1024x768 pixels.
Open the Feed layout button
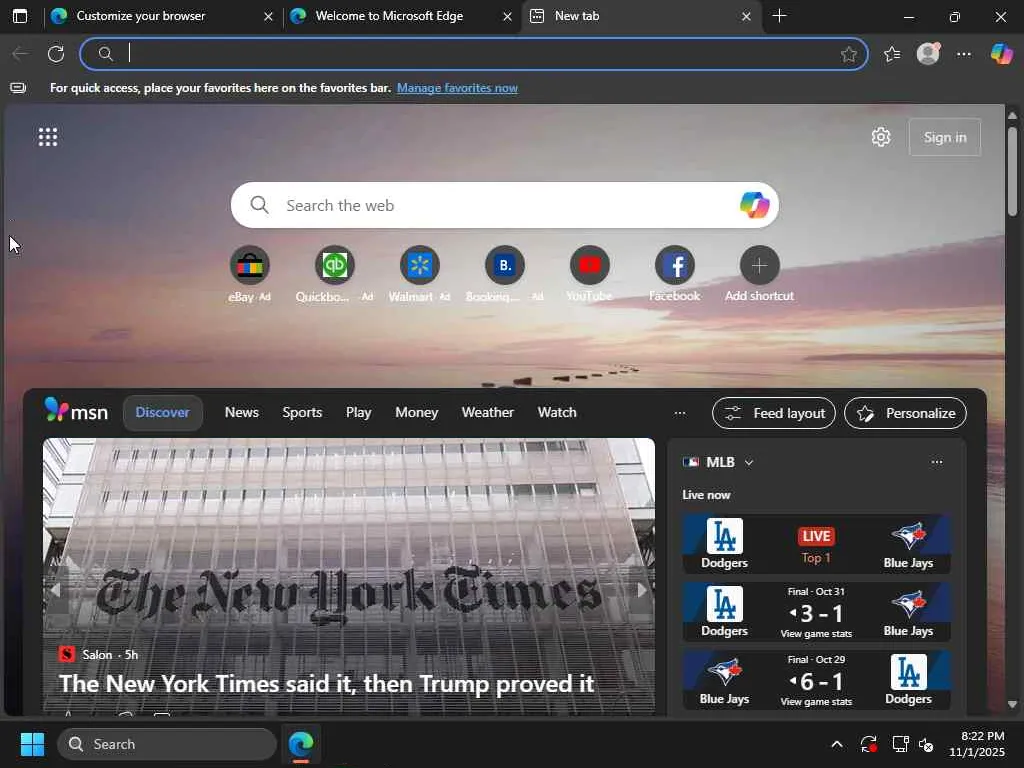[x=774, y=413]
